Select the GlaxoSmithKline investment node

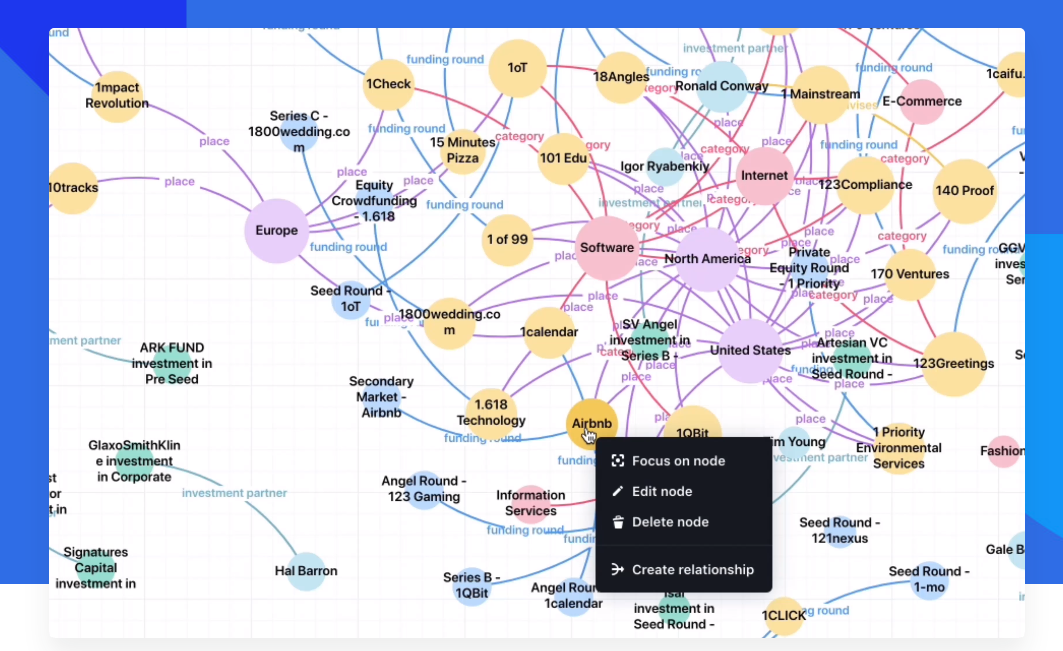coord(134,461)
